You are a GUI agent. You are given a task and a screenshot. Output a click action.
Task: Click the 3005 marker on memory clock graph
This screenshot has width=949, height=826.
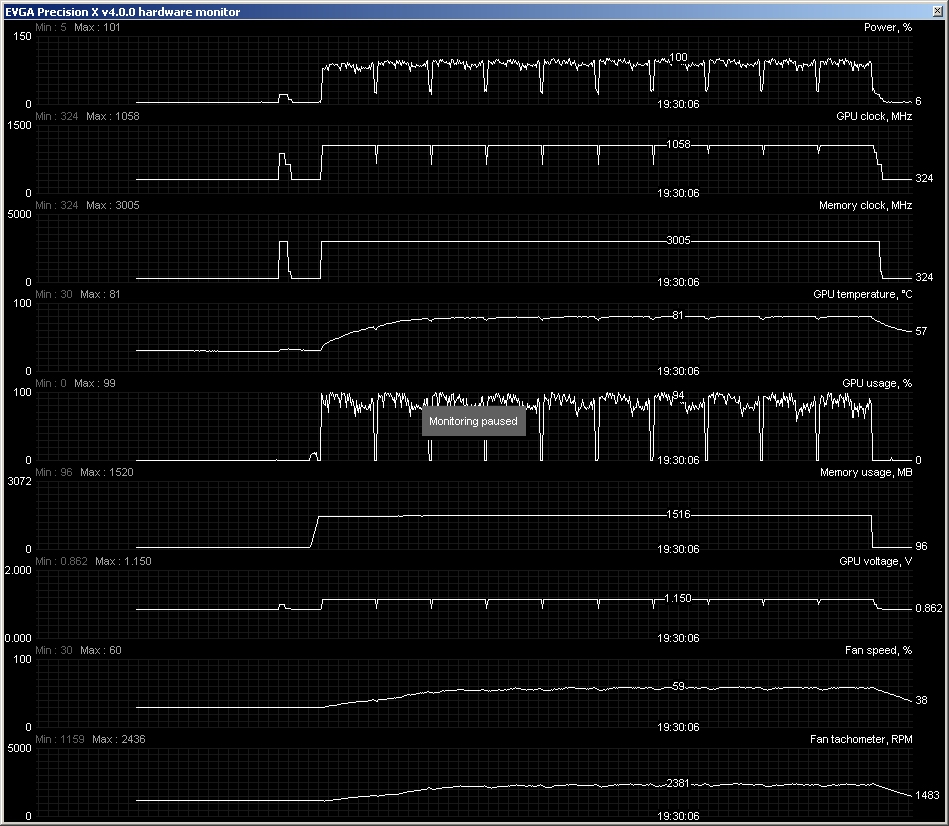(x=678, y=240)
